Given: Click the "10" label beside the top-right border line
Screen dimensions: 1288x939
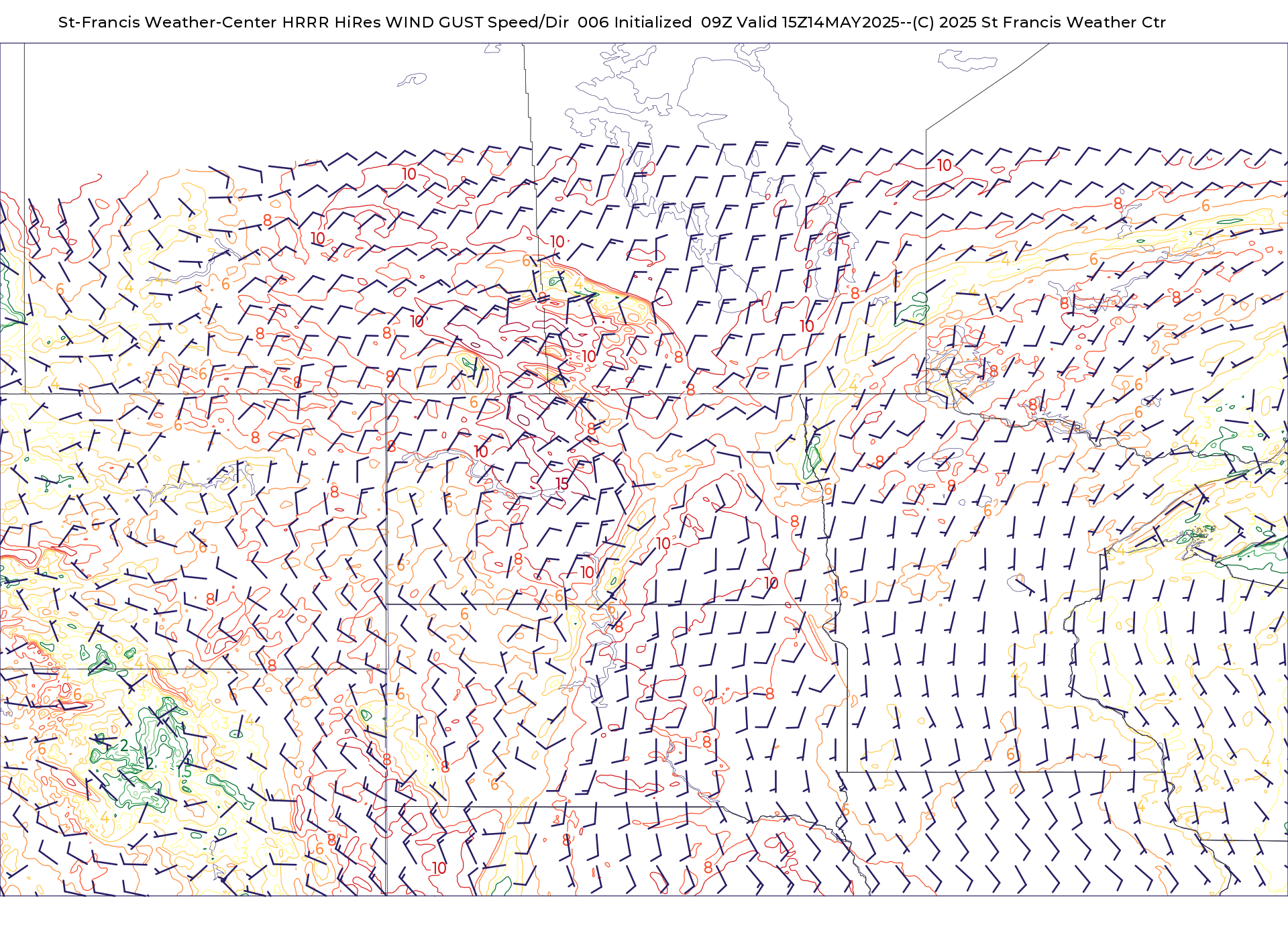Looking at the screenshot, I should (945, 165).
